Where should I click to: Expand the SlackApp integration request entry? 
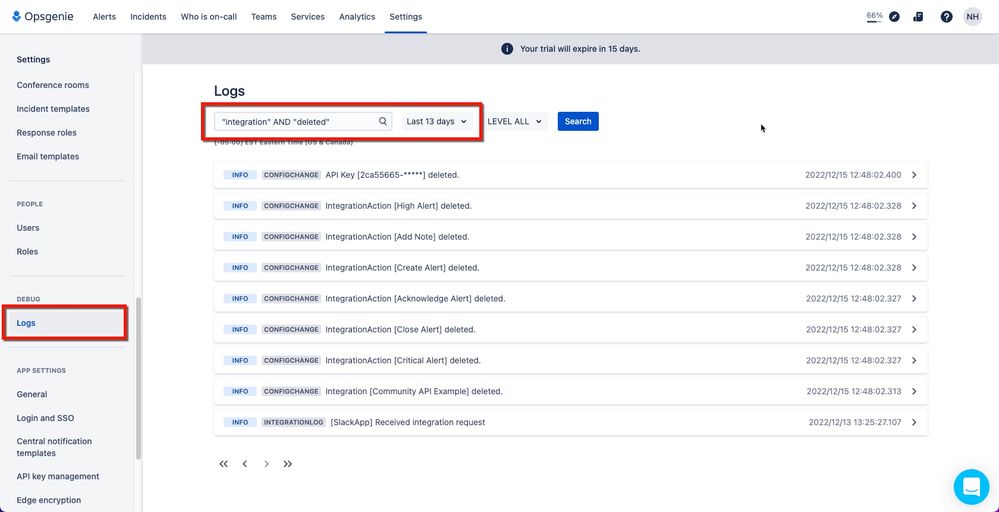pos(914,422)
